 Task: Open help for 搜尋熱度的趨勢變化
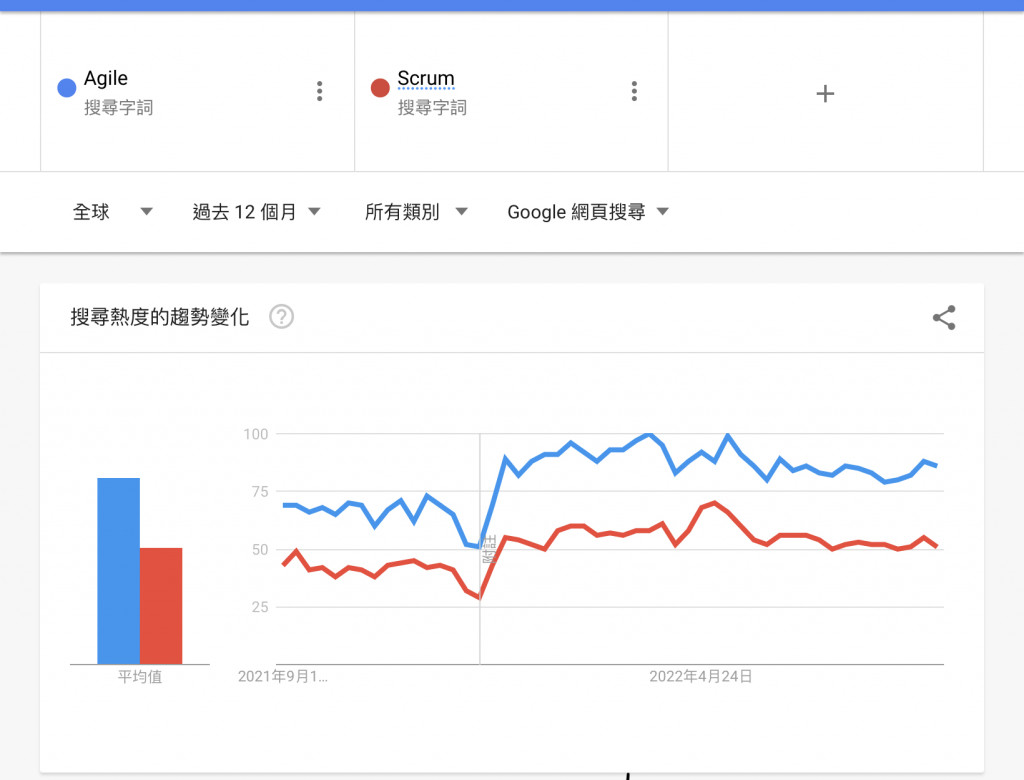pos(281,317)
